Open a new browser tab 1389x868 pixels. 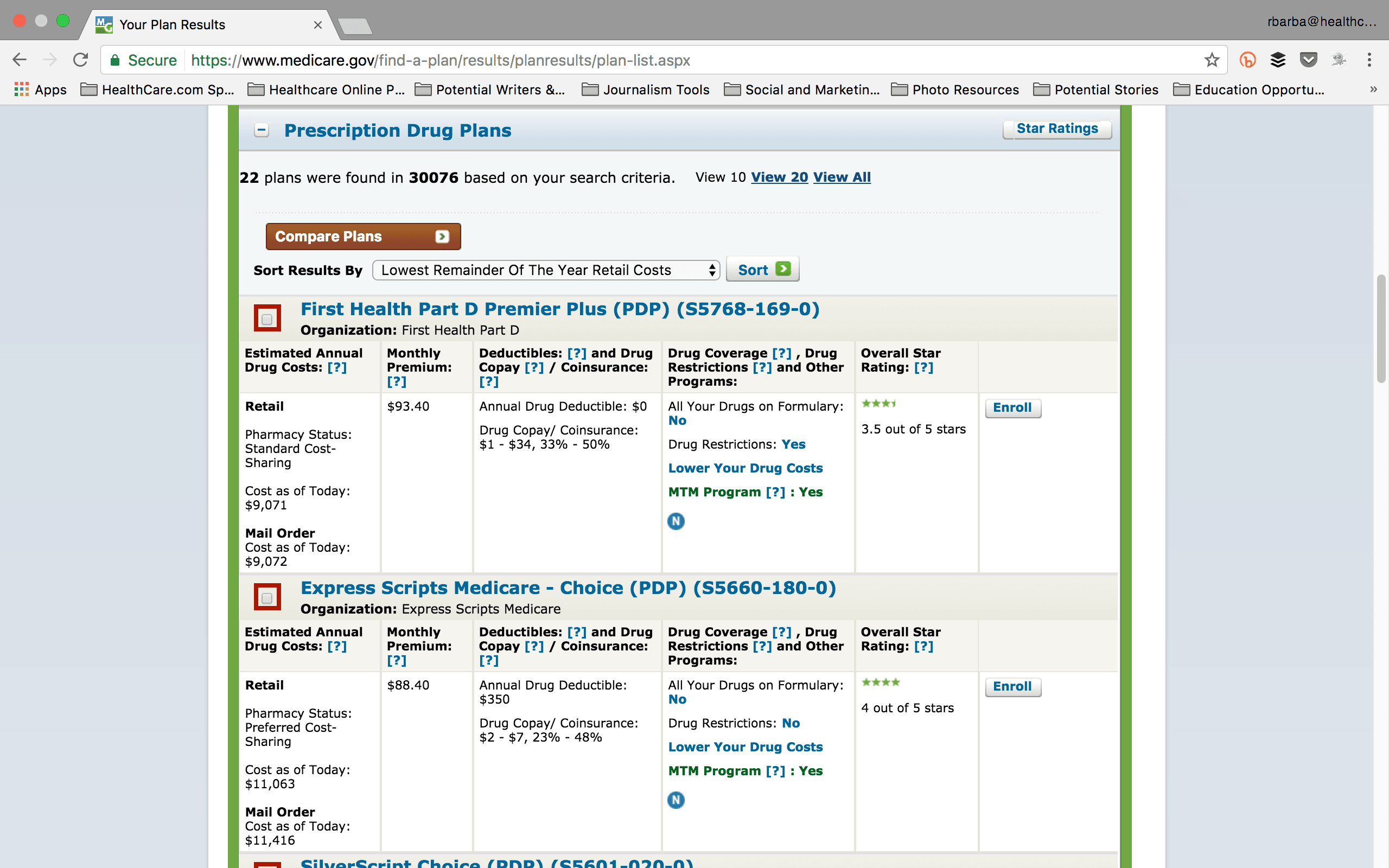pyautogui.click(x=355, y=26)
